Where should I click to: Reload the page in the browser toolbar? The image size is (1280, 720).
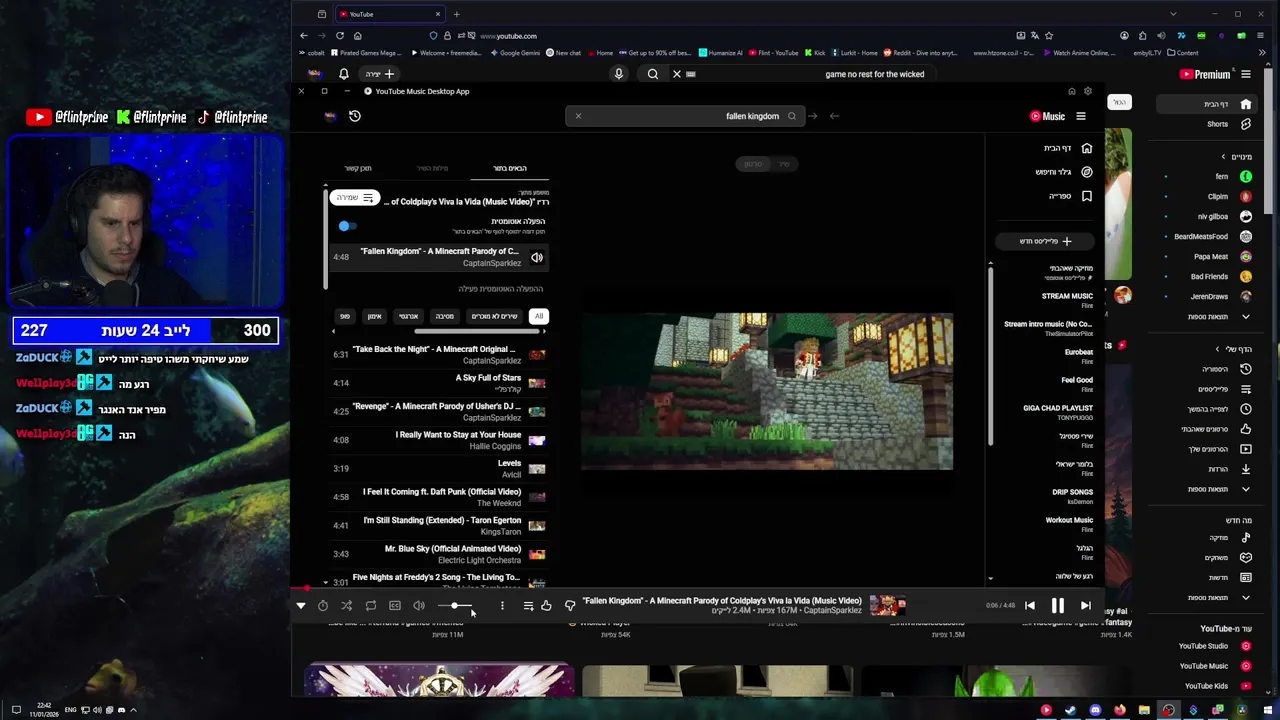click(340, 36)
